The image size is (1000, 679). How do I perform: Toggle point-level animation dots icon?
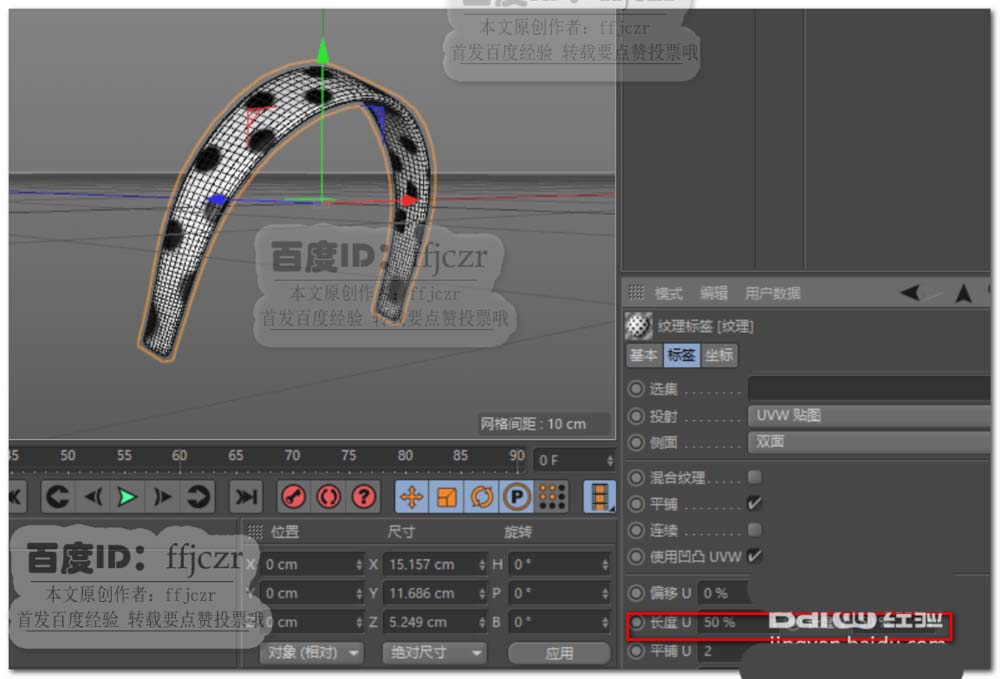552,497
